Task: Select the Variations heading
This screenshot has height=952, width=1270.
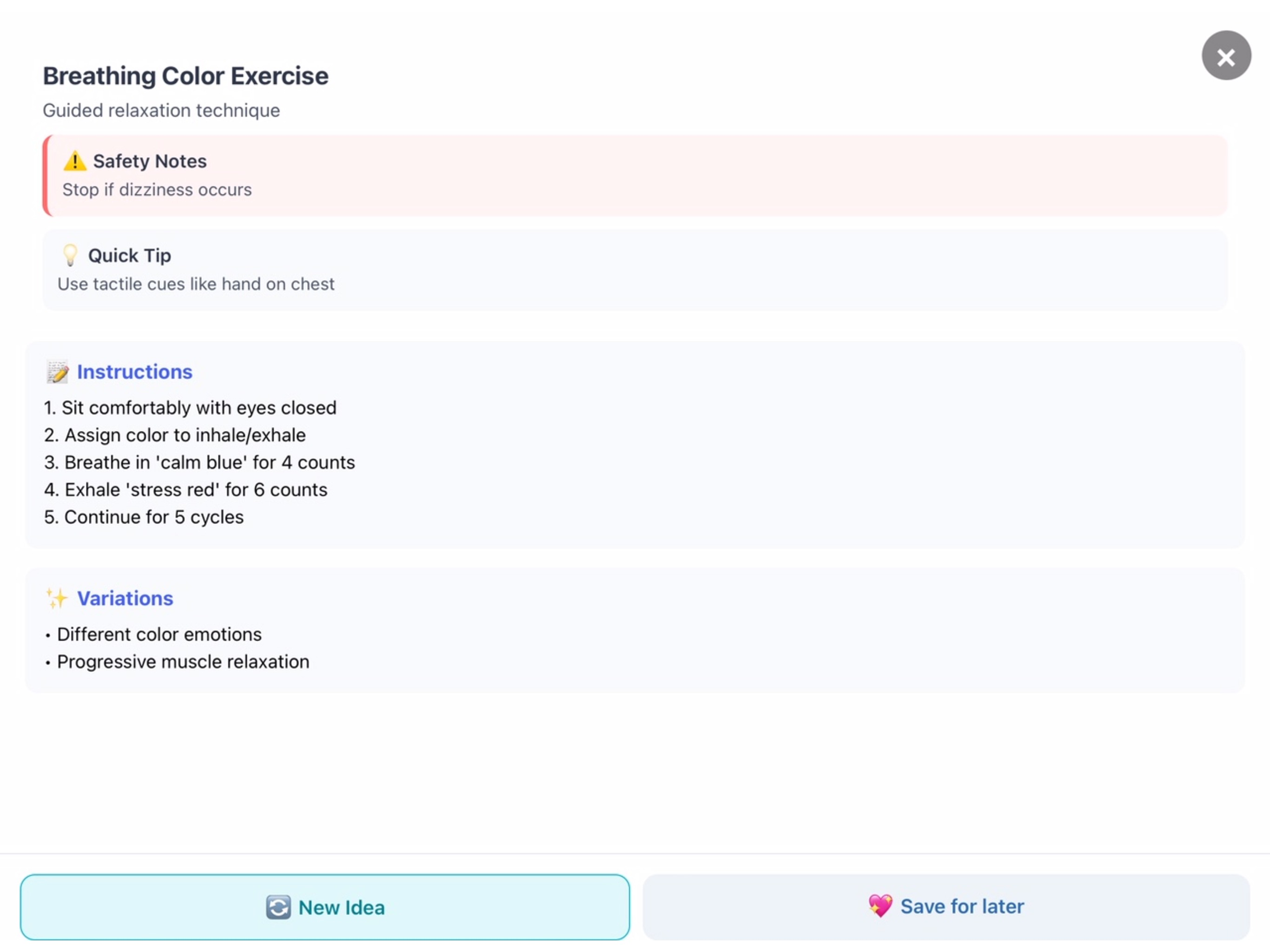Action: pos(125,598)
